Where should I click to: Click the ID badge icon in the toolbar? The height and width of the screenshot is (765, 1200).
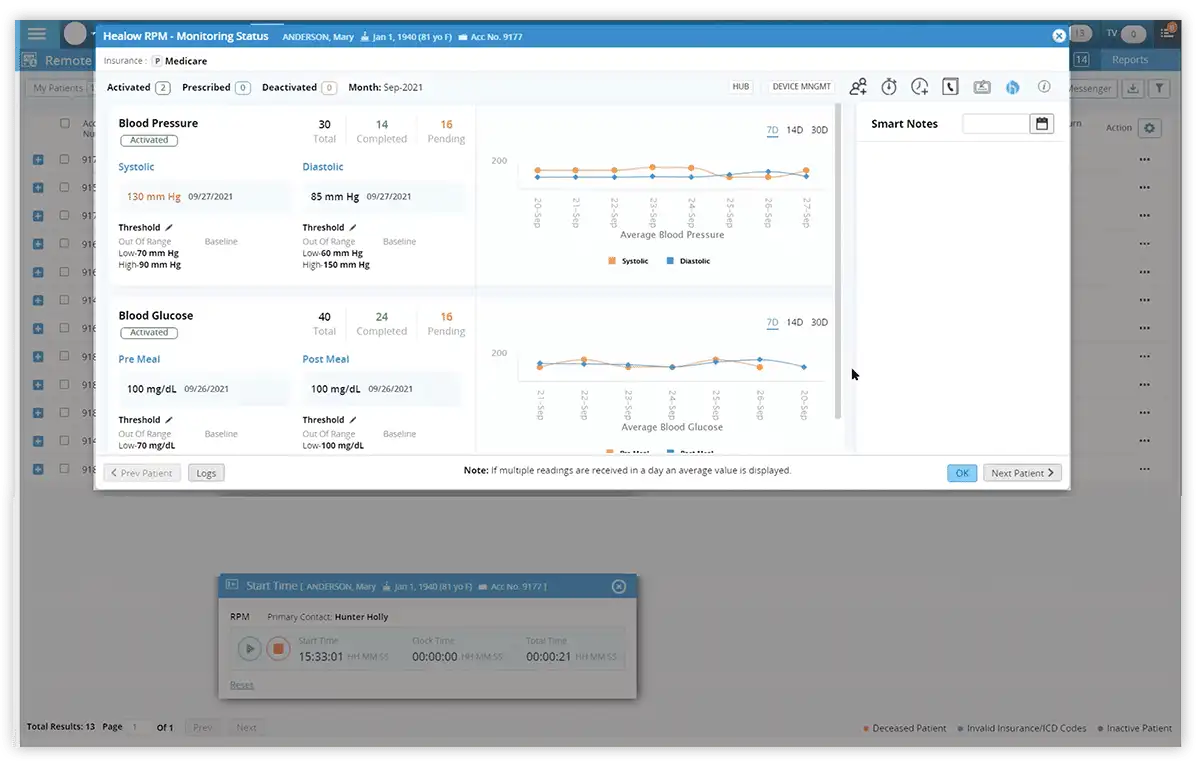(981, 86)
